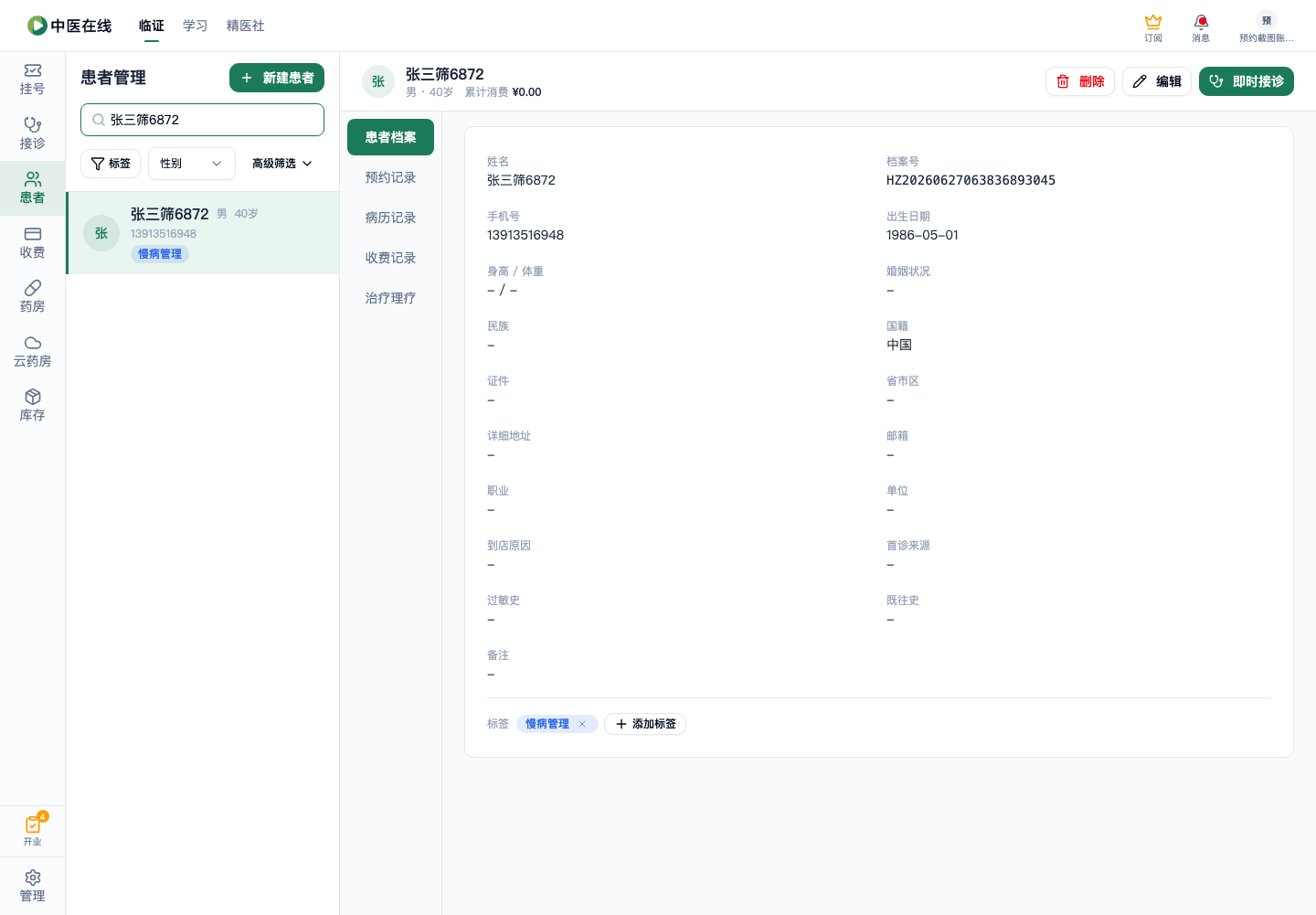Open the 标签 filter button
1316x915 pixels.
tap(111, 164)
